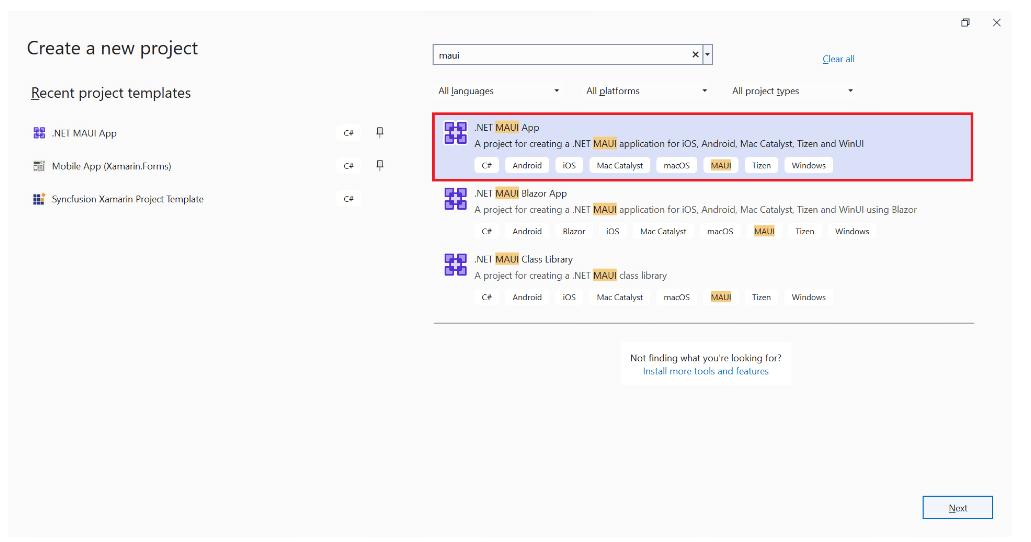Screen dimensions: 1031x542
Task: Restore down the dialog window
Action: [x=965, y=22]
